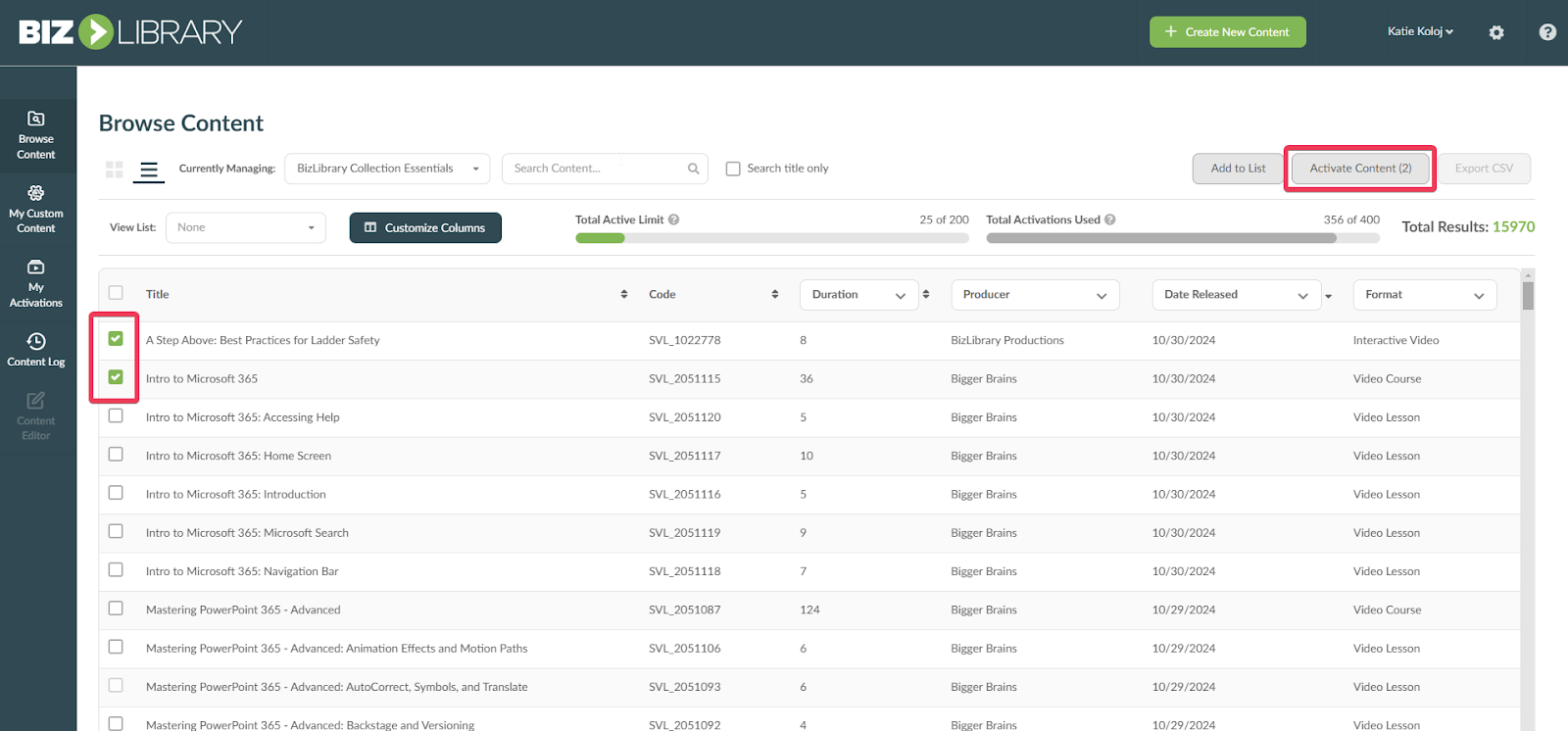Click Total Activations Used info icon
The image size is (1568, 731).
point(1110,219)
